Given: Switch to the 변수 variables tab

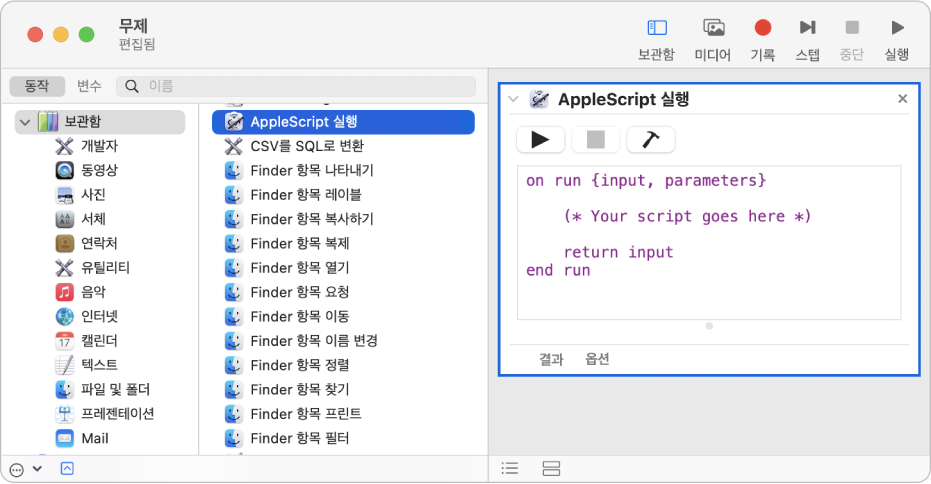Looking at the screenshot, I should (x=89, y=86).
